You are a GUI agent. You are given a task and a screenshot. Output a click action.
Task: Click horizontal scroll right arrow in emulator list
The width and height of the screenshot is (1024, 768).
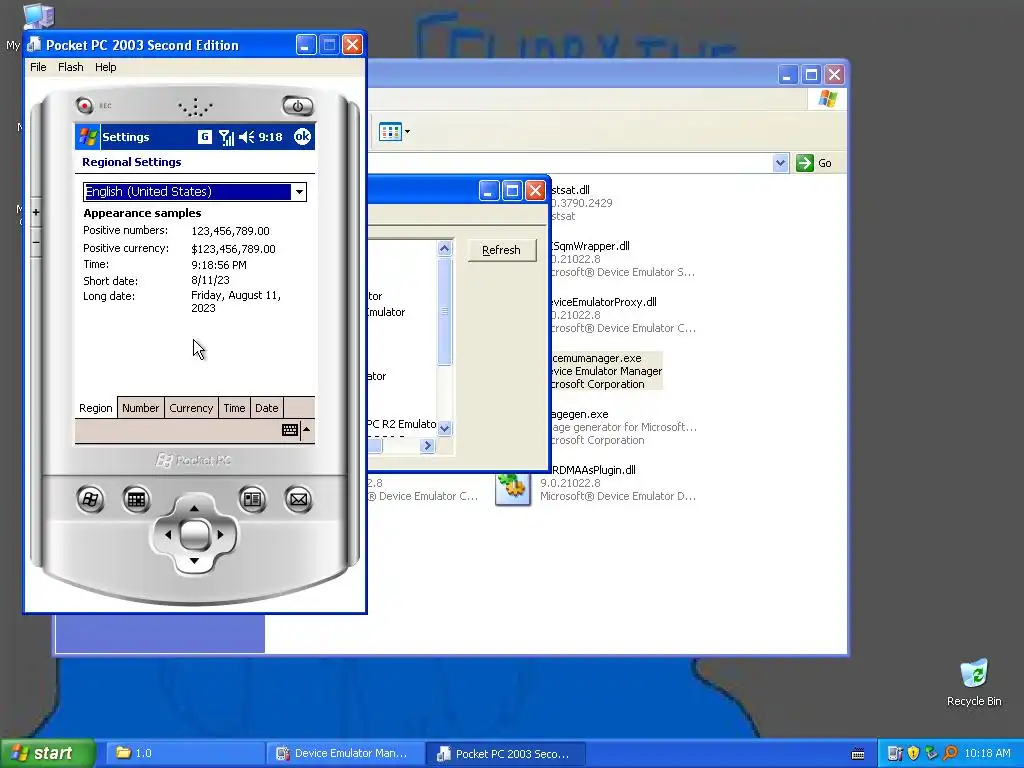point(427,445)
